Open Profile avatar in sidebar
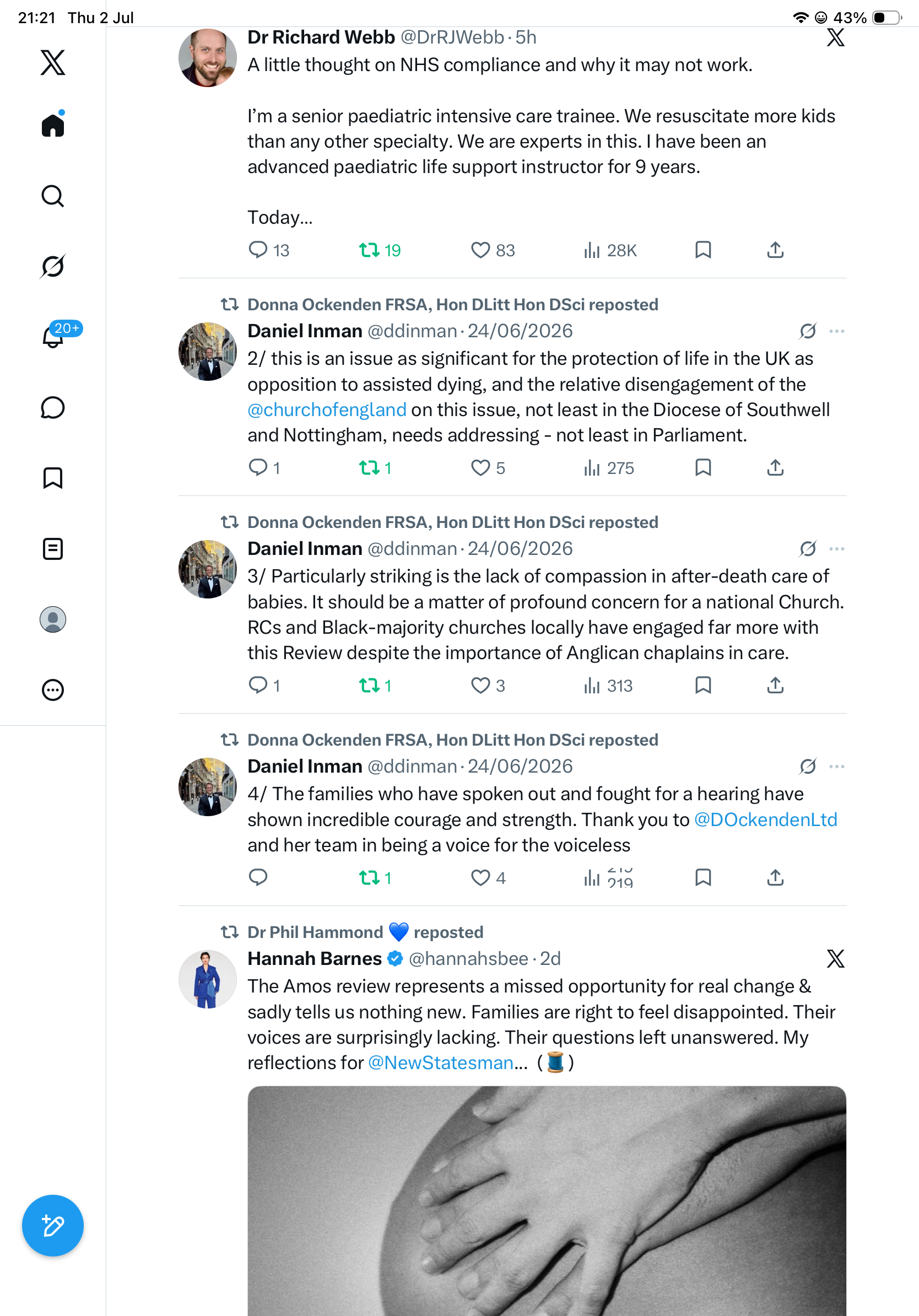919x1316 pixels. point(53,619)
